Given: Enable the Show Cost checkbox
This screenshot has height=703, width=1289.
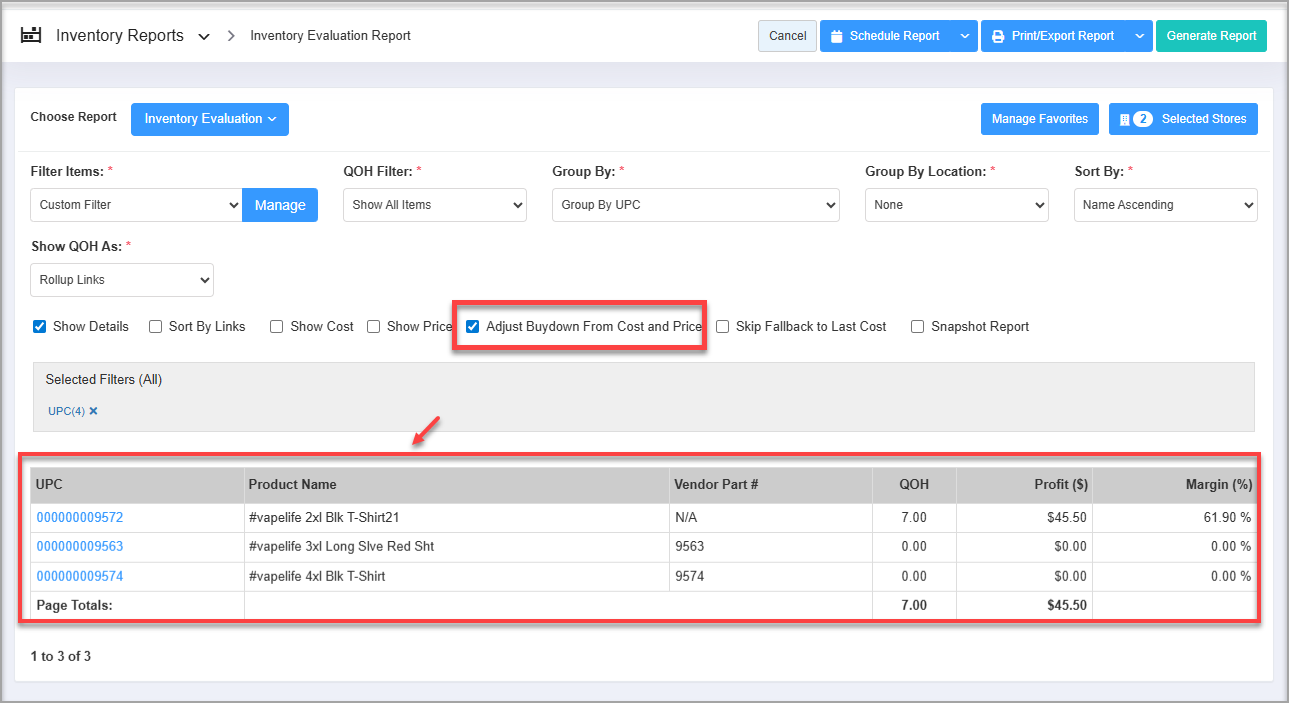Looking at the screenshot, I should click(277, 326).
